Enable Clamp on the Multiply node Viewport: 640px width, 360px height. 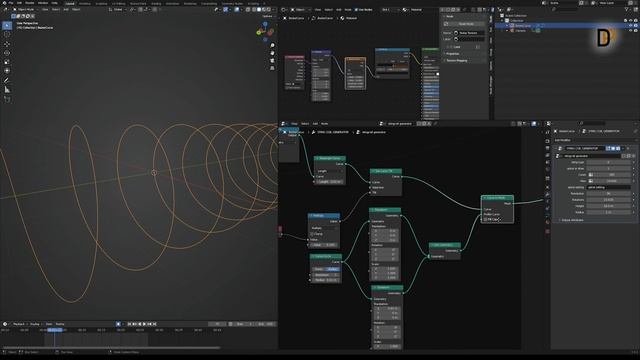tap(312, 234)
